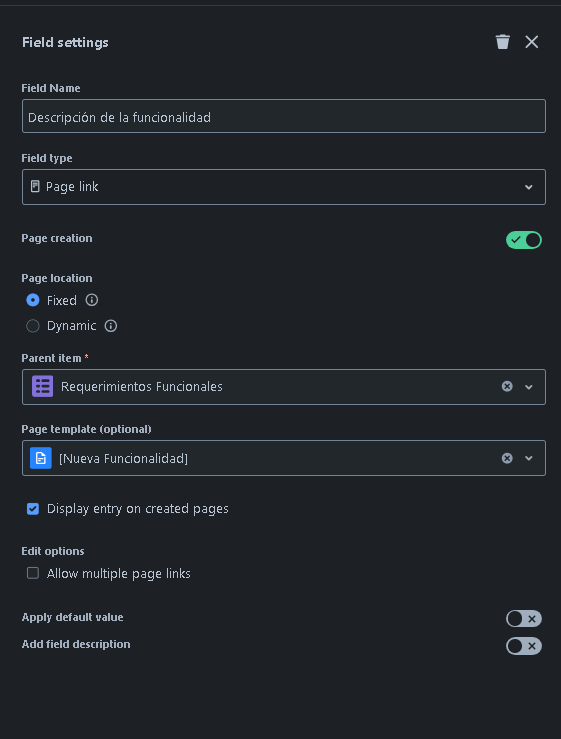Click the Page link type icon
561x739 pixels.
(x=35, y=186)
